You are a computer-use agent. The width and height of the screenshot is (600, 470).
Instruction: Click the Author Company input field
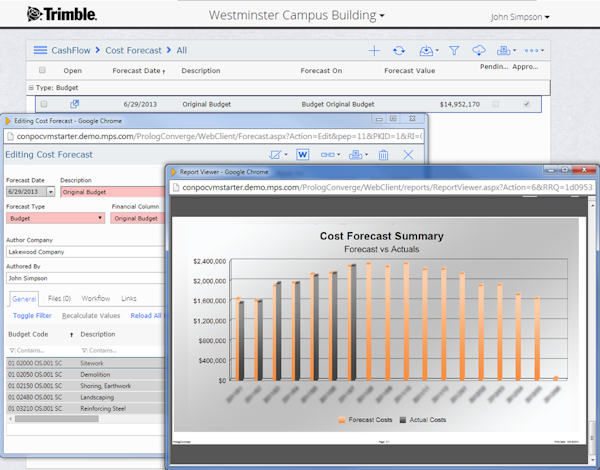tap(85, 252)
